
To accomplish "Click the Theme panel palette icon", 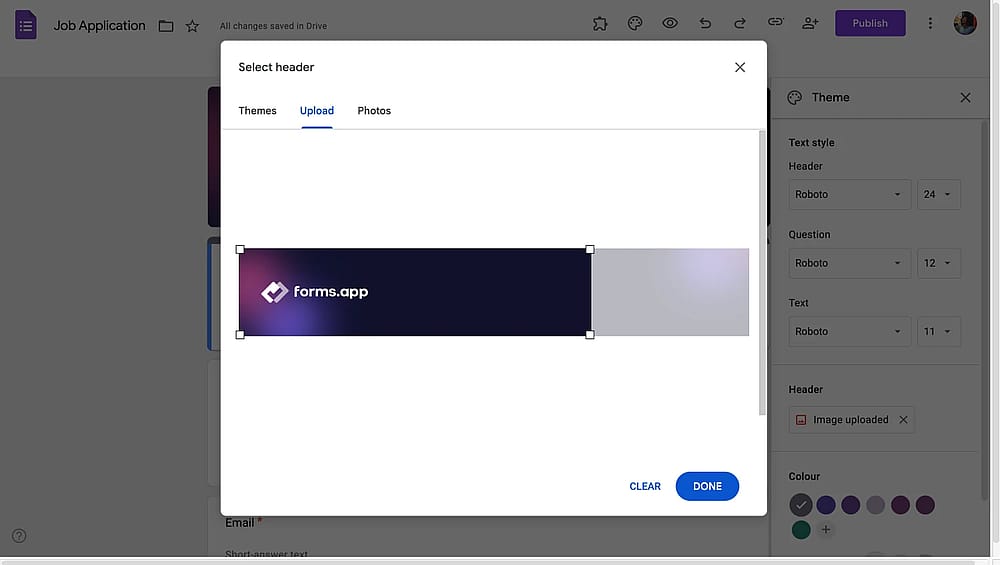I will [794, 98].
